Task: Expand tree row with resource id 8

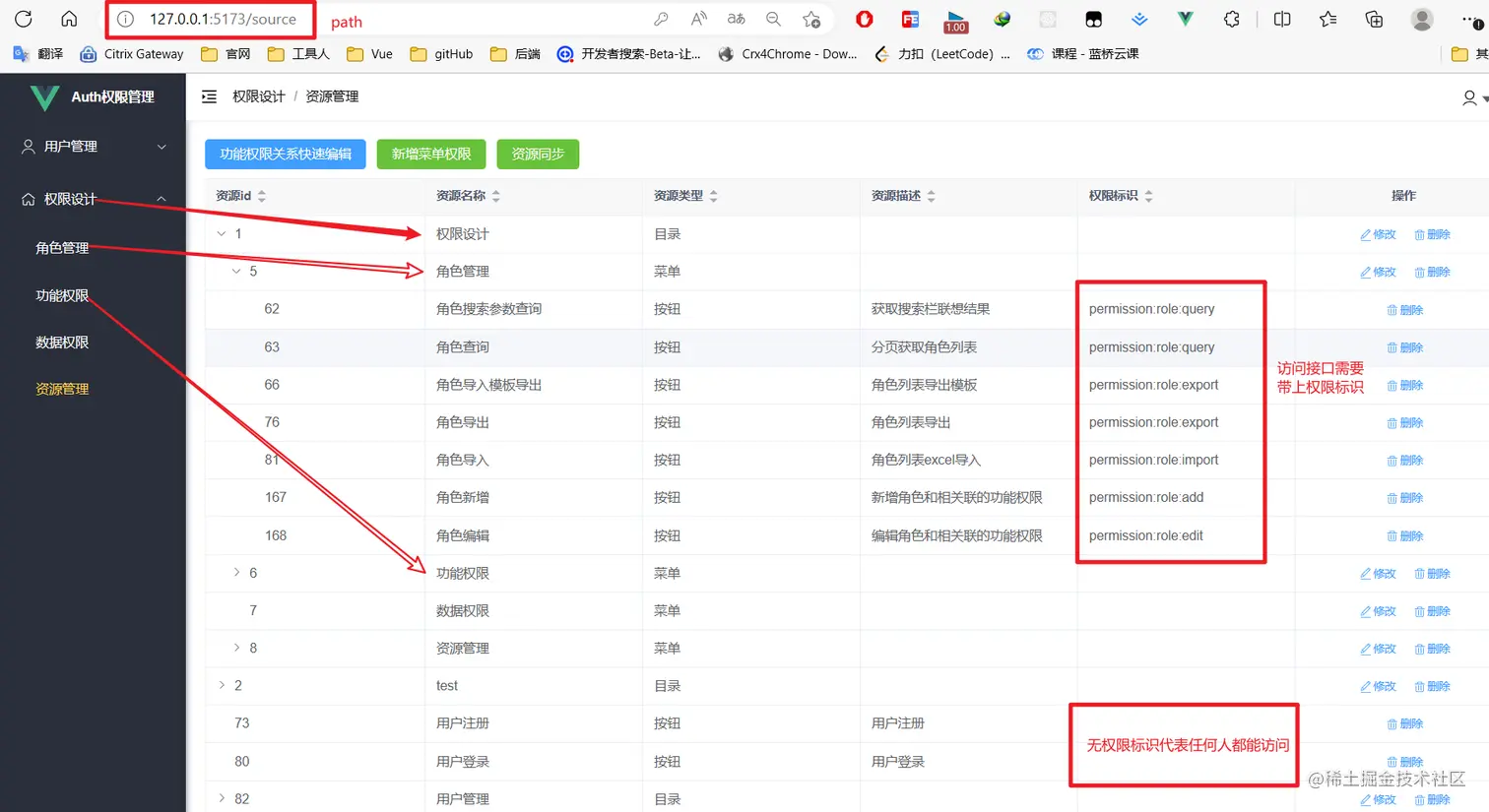Action: [236, 648]
